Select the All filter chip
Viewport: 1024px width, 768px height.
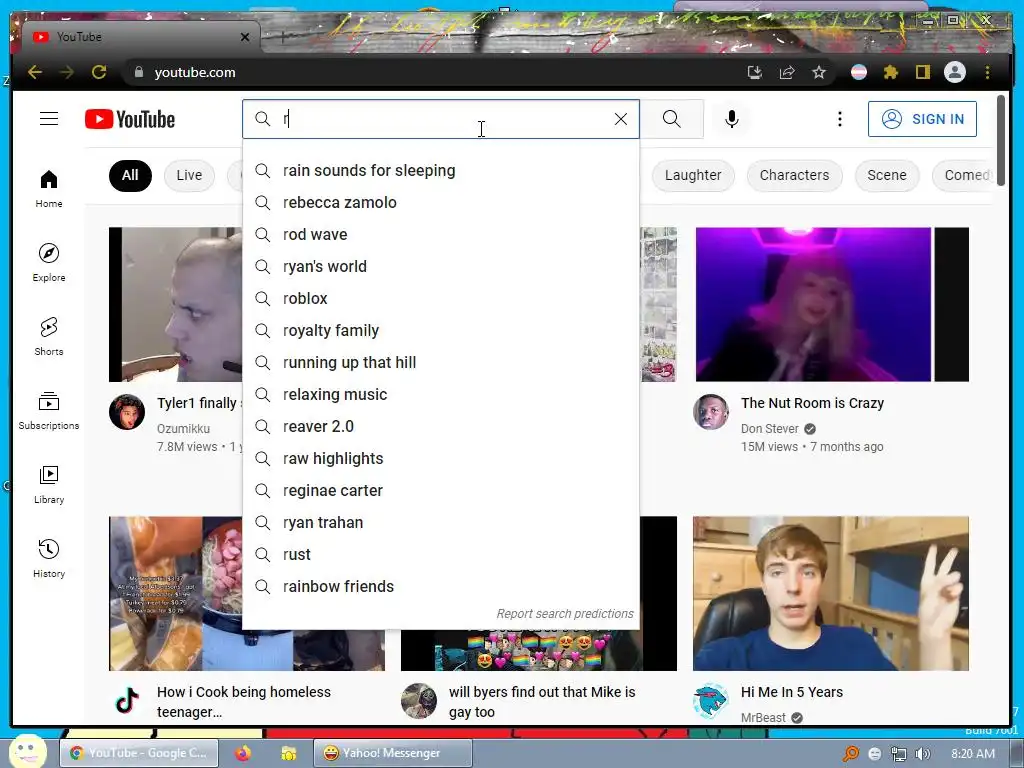pos(130,176)
